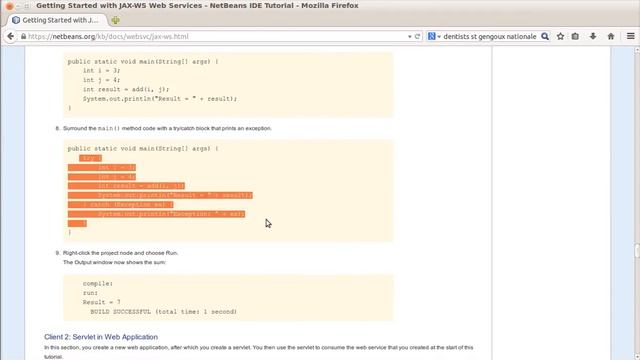
Task: Open the URL history dropdown arrow
Action: click(409, 36)
